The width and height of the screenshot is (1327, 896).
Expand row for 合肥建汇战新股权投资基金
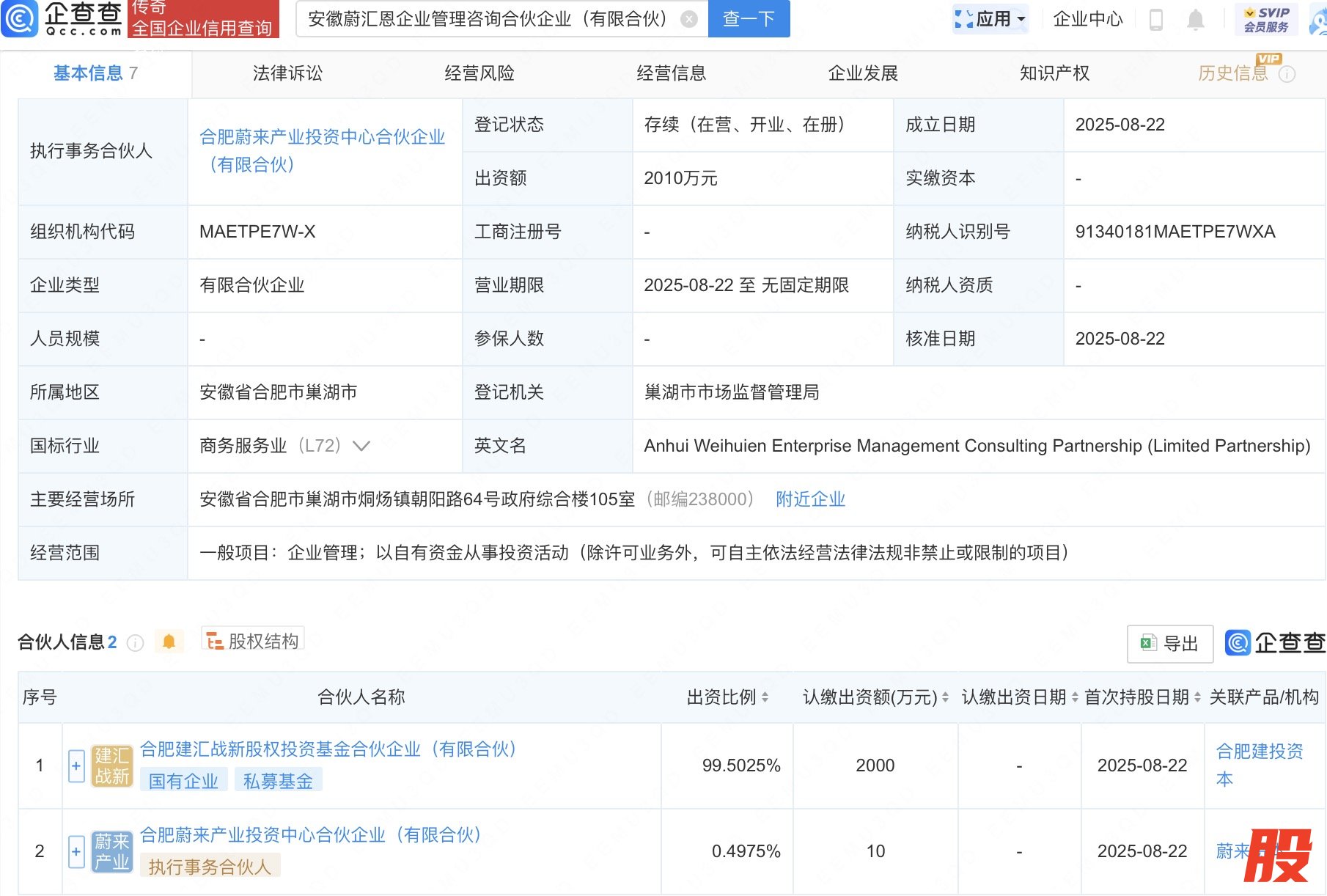point(76,766)
